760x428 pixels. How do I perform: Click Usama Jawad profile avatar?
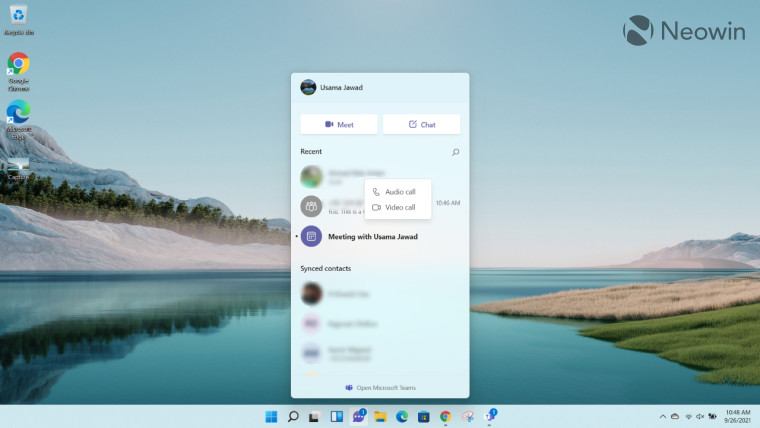coord(308,87)
